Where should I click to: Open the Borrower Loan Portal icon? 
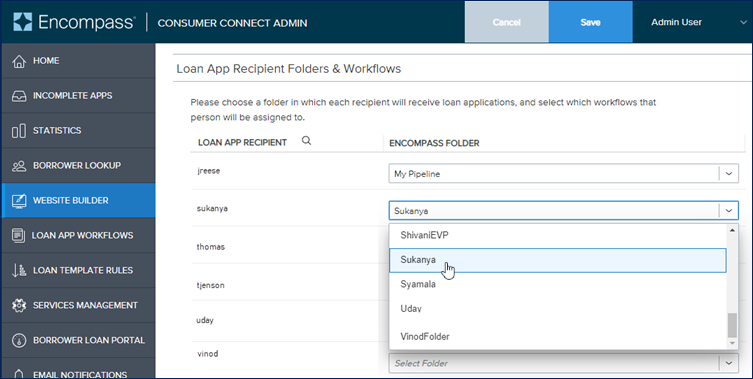click(19, 341)
